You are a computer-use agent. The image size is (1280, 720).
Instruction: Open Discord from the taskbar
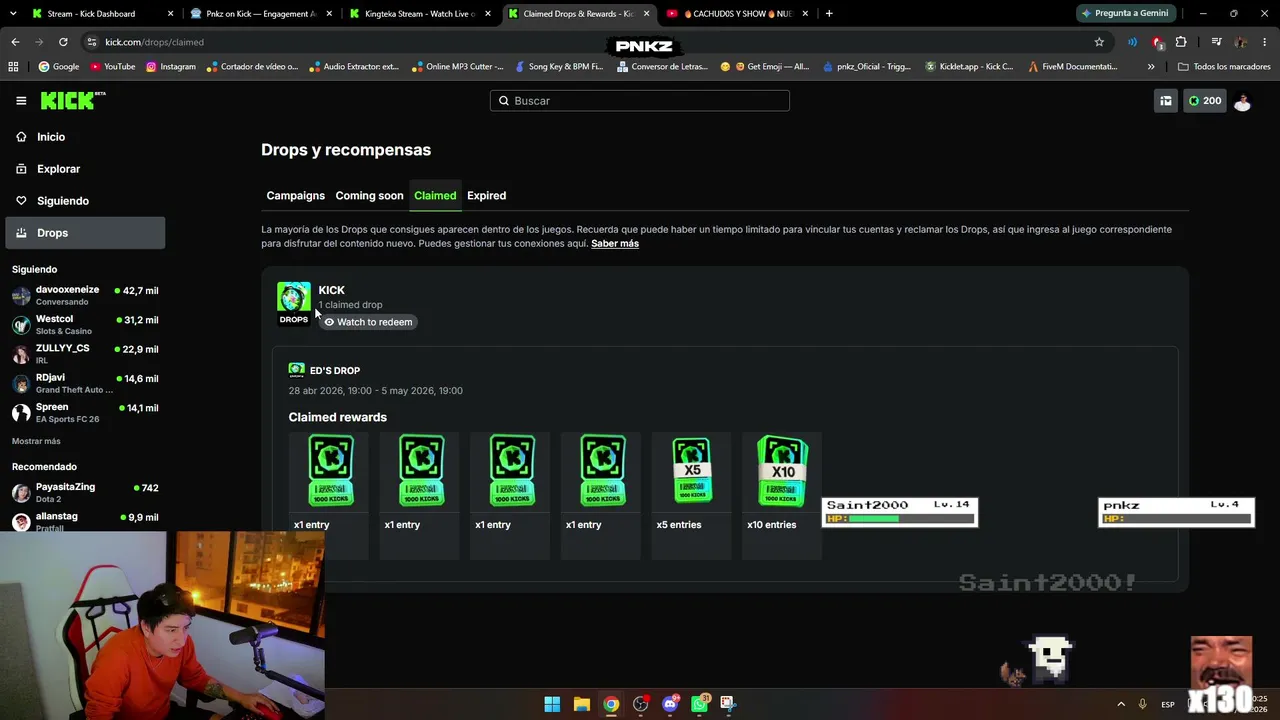(x=670, y=704)
